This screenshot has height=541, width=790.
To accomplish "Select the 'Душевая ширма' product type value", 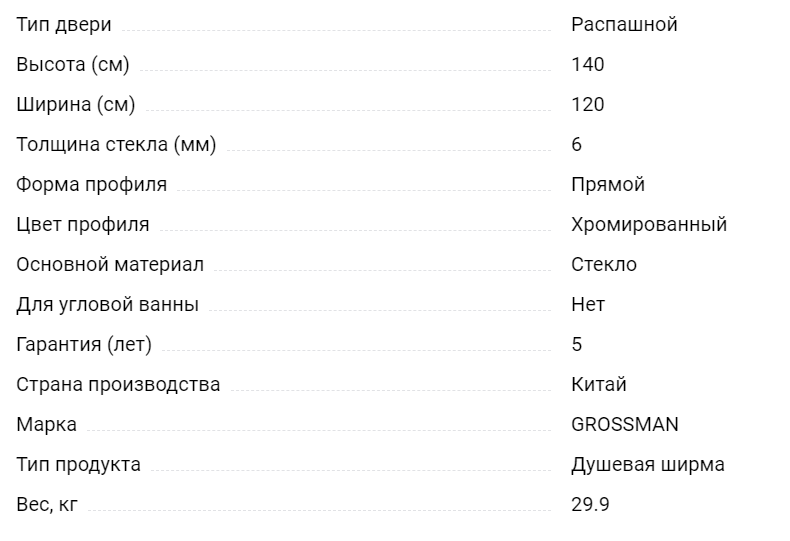I will pyautogui.click(x=647, y=464).
